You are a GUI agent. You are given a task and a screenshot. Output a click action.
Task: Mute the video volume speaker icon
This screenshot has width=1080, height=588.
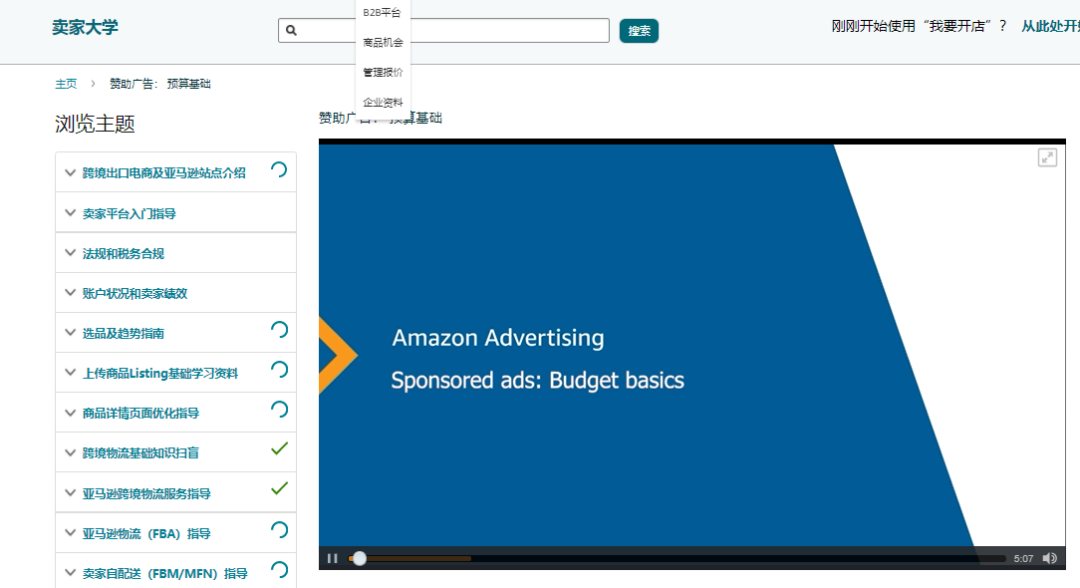(1050, 558)
